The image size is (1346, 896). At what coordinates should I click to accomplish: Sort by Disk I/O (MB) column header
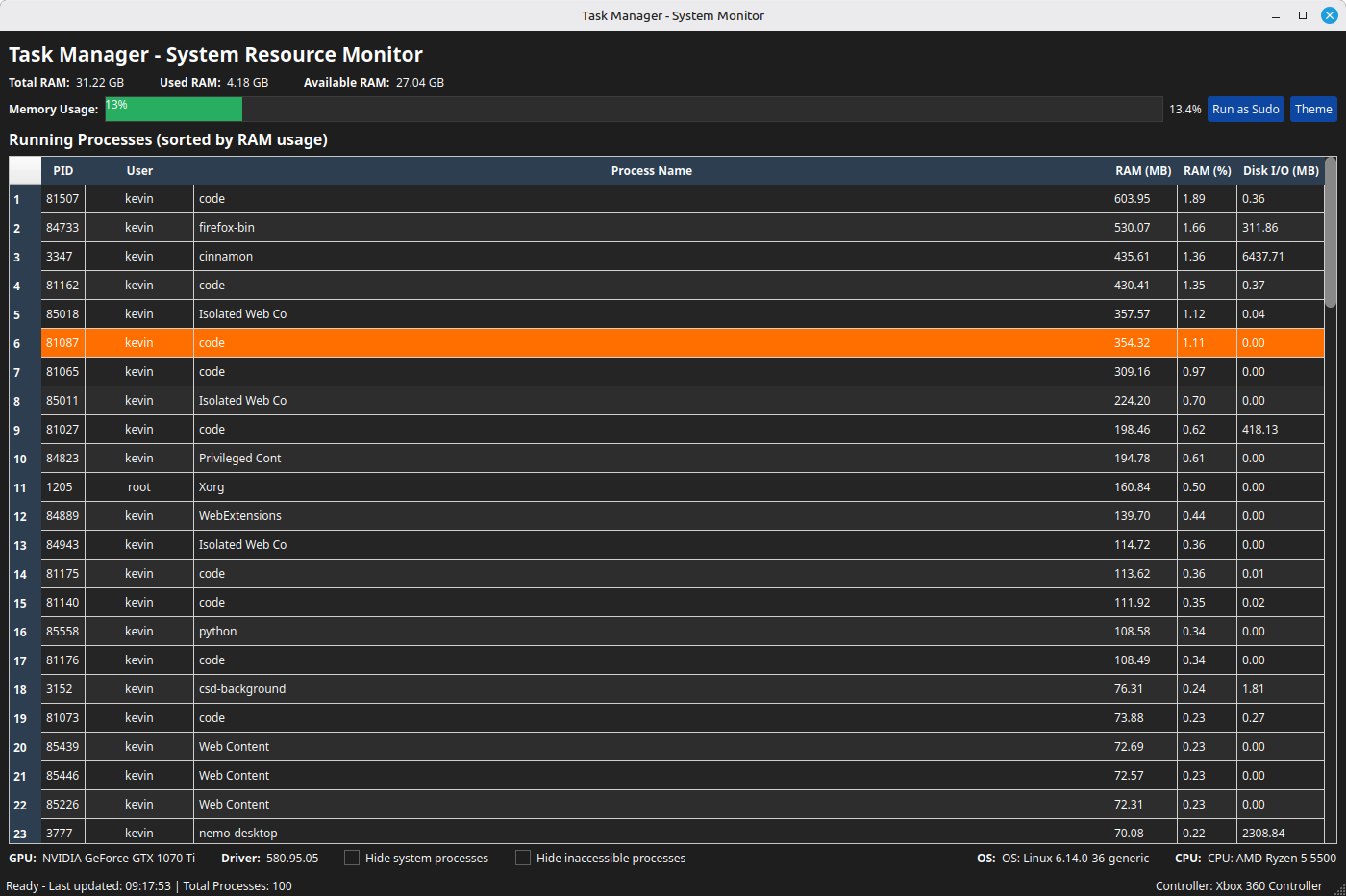click(x=1281, y=171)
